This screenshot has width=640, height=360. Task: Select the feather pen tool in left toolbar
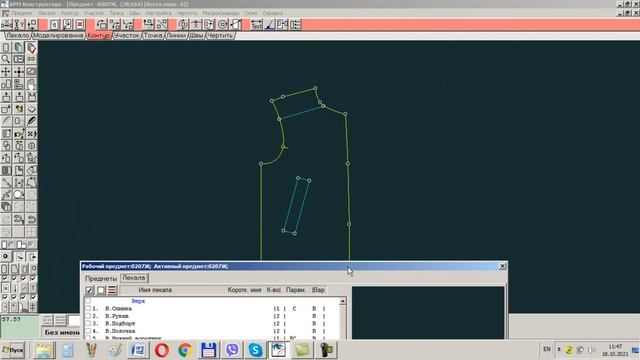pyautogui.click(x=31, y=121)
